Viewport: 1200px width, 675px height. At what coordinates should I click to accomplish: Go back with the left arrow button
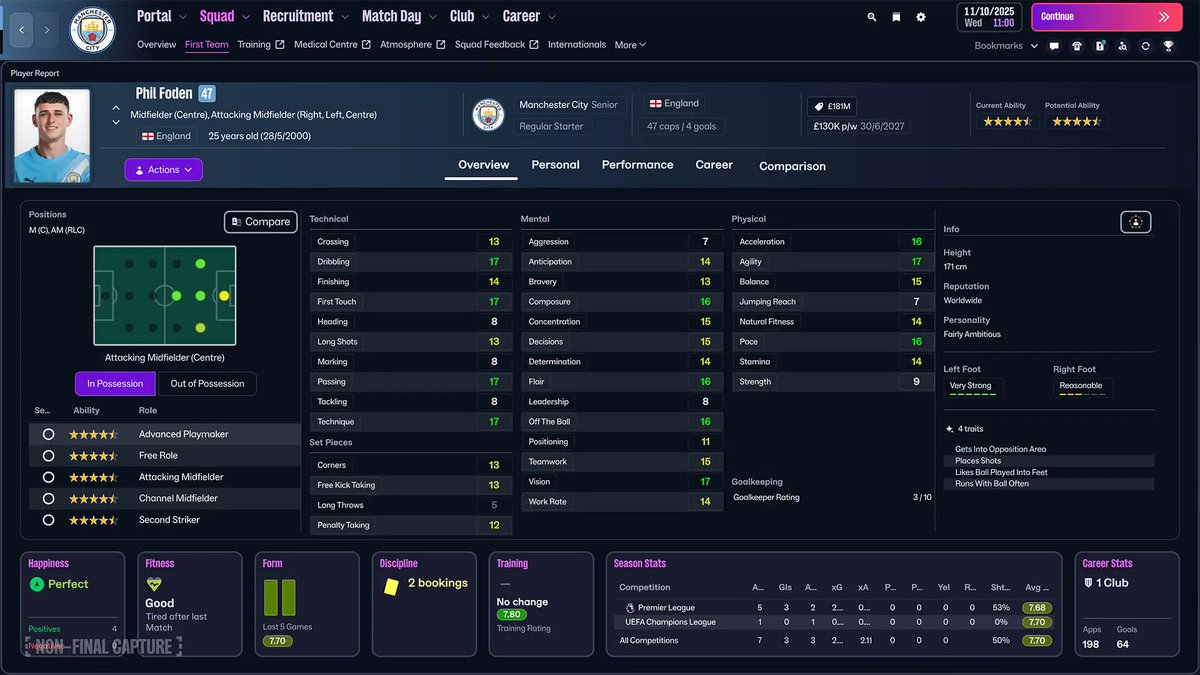click(21, 30)
